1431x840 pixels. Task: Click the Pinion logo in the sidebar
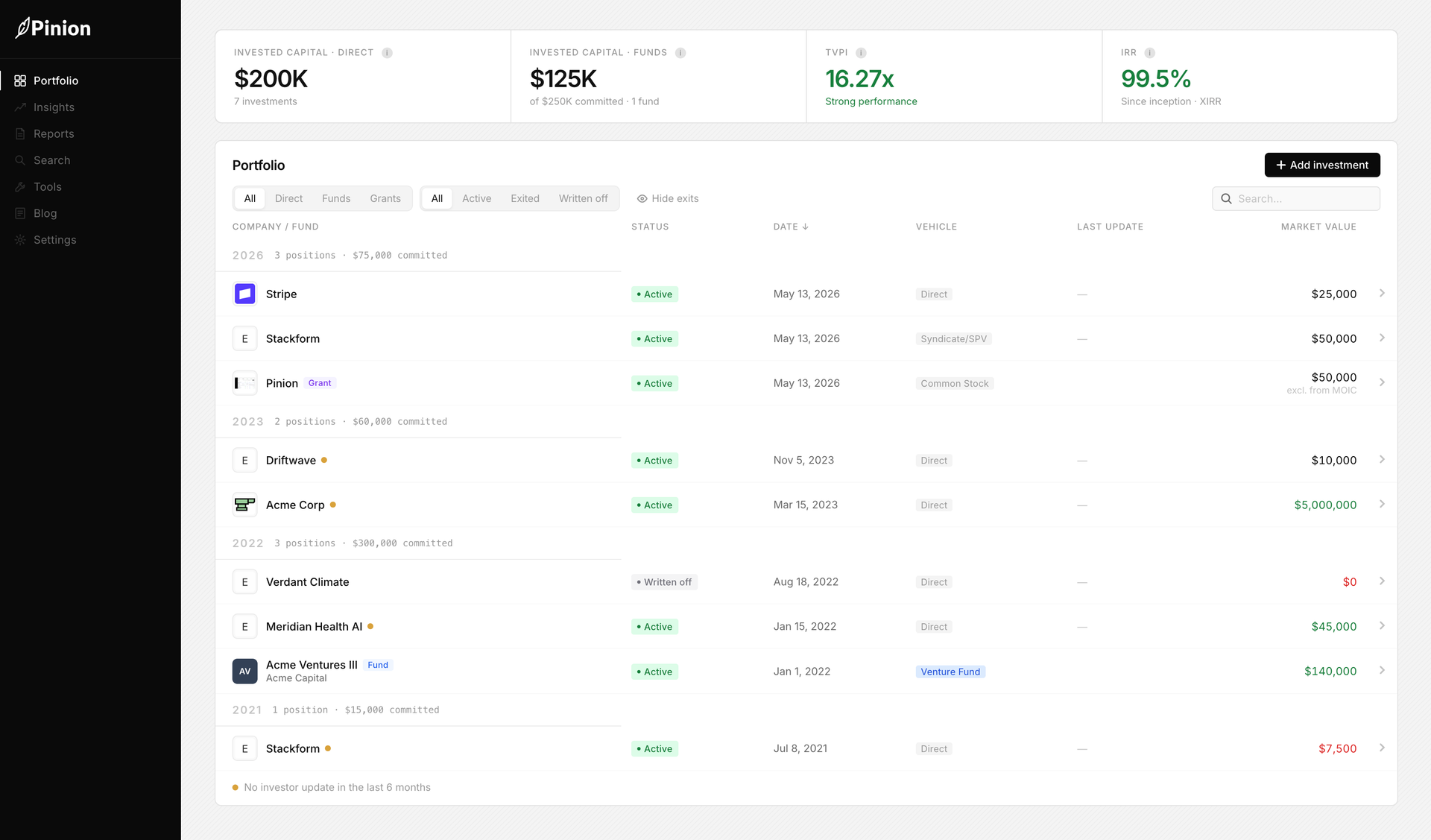click(53, 28)
